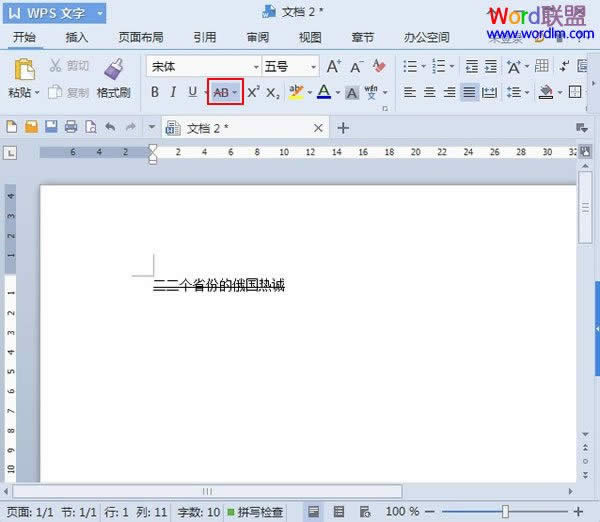Click the bullet list icon

pos(410,67)
